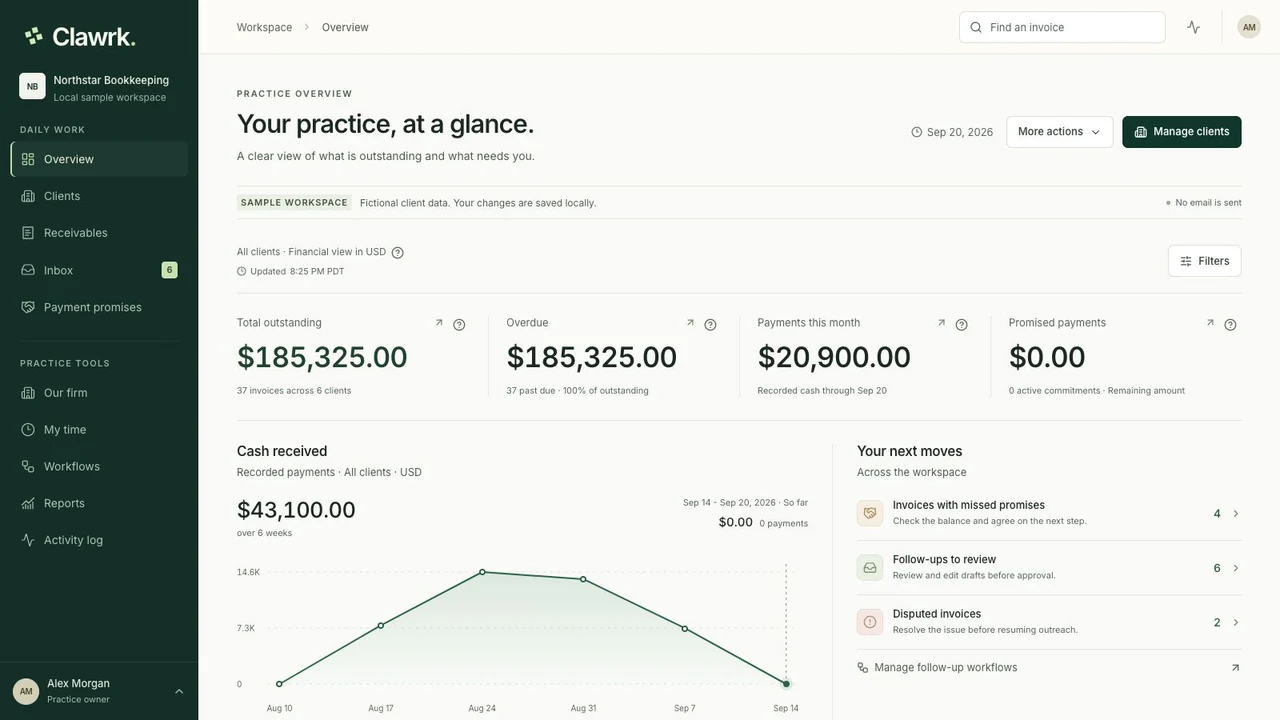This screenshot has width=1280, height=720.
Task: Open Disputed invoices chevron
Action: 1236,622
